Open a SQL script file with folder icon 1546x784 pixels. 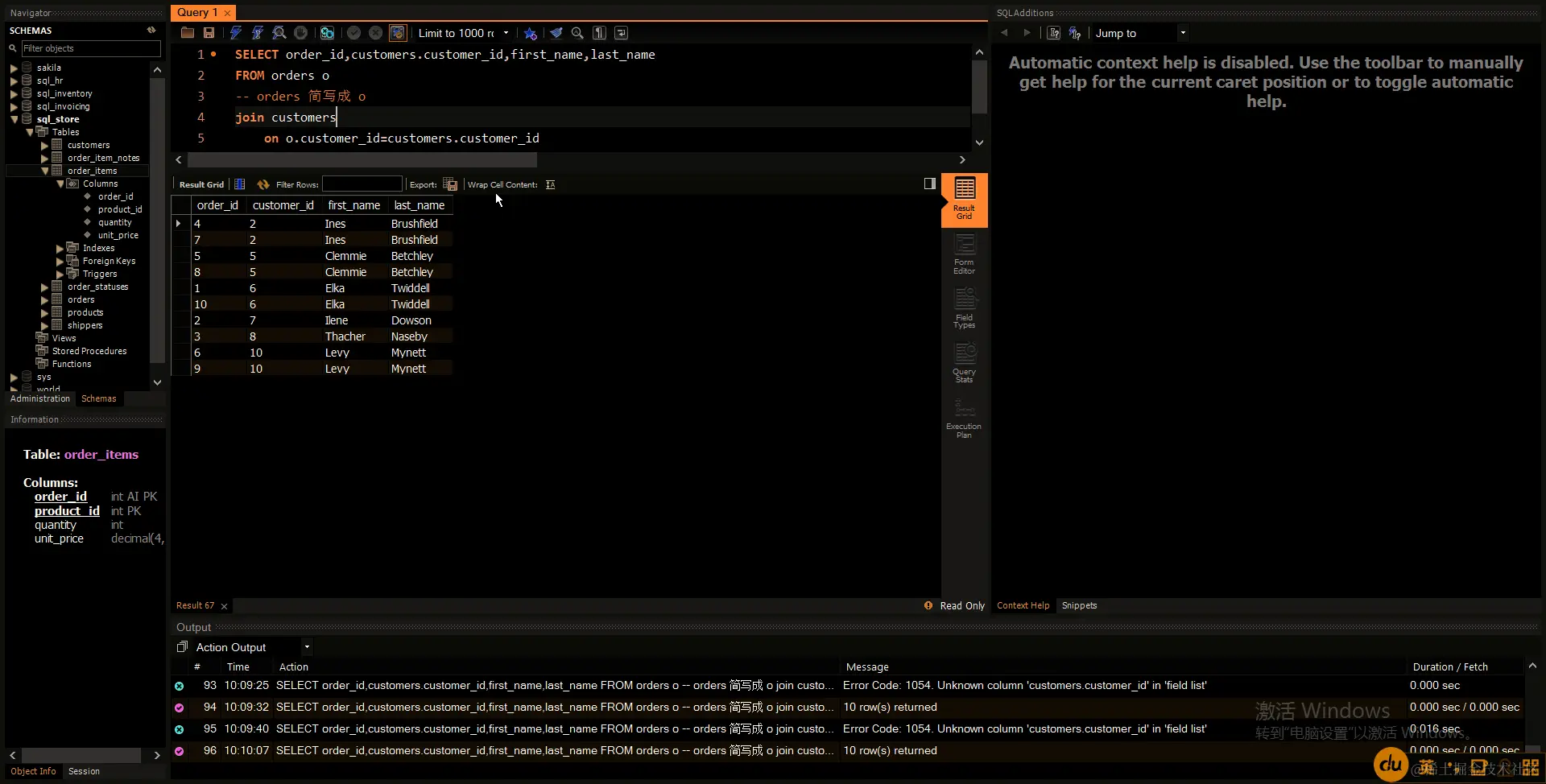[188, 33]
